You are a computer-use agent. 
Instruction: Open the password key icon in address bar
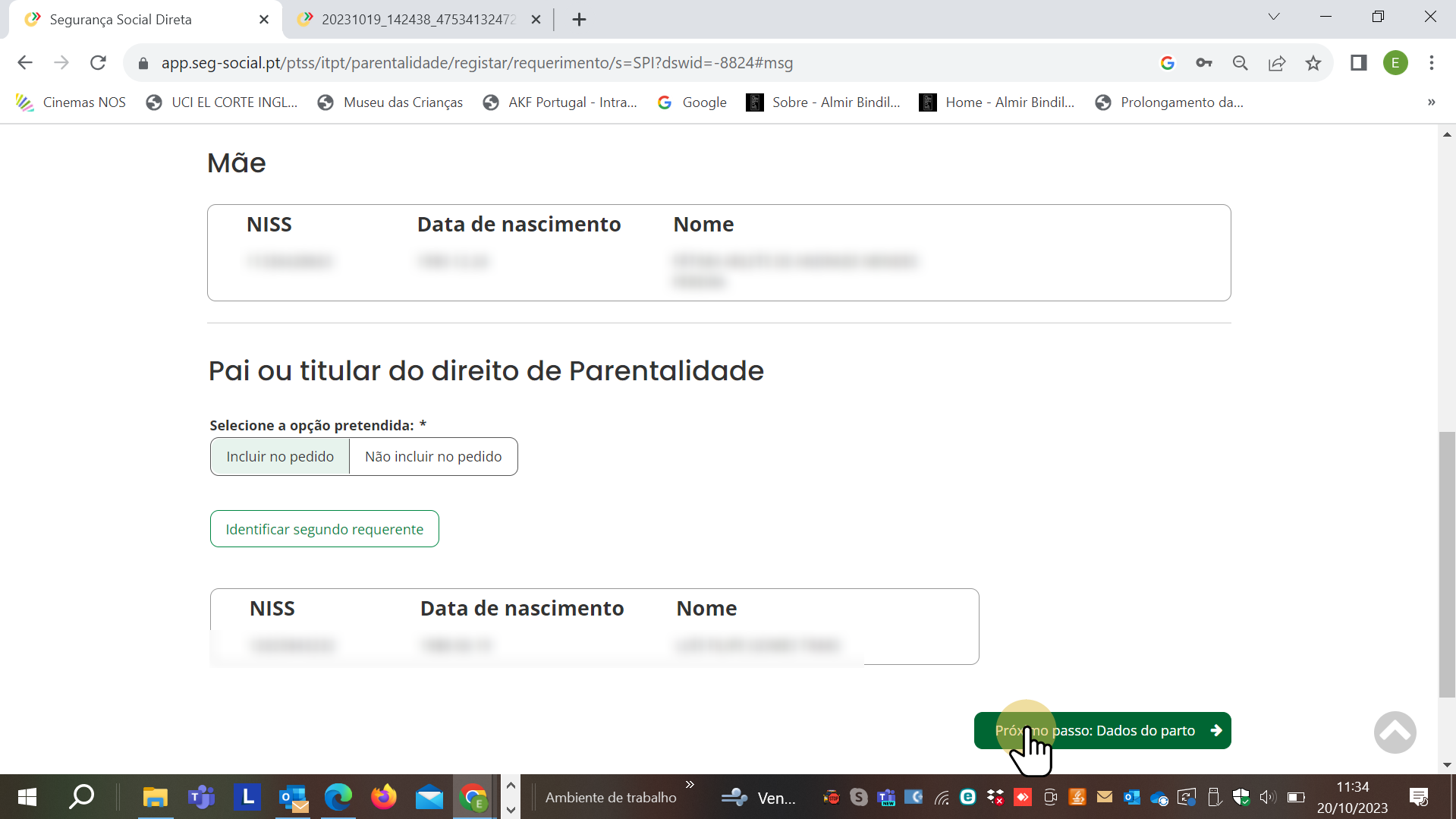(x=1204, y=63)
